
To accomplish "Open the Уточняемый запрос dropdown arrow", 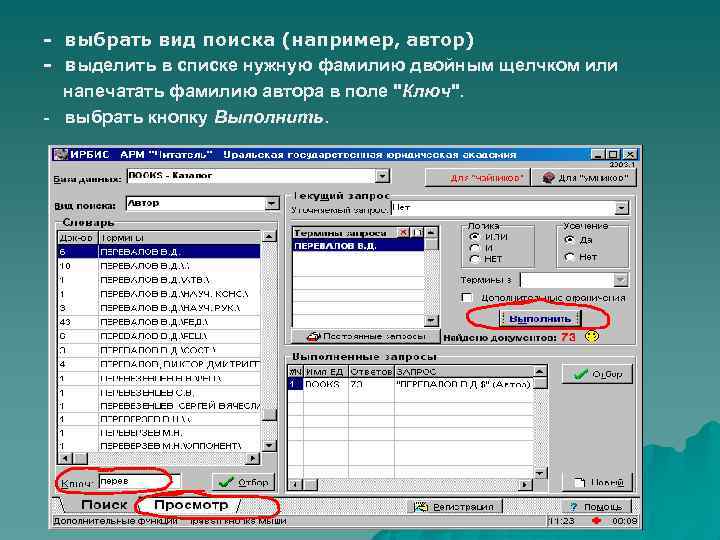I will pyautogui.click(x=621, y=208).
